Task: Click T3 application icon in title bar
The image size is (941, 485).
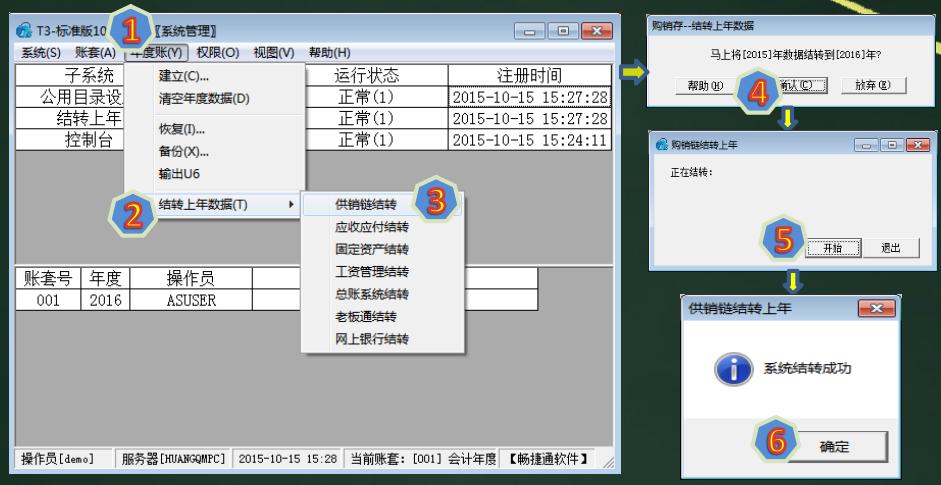Action: coord(25,30)
